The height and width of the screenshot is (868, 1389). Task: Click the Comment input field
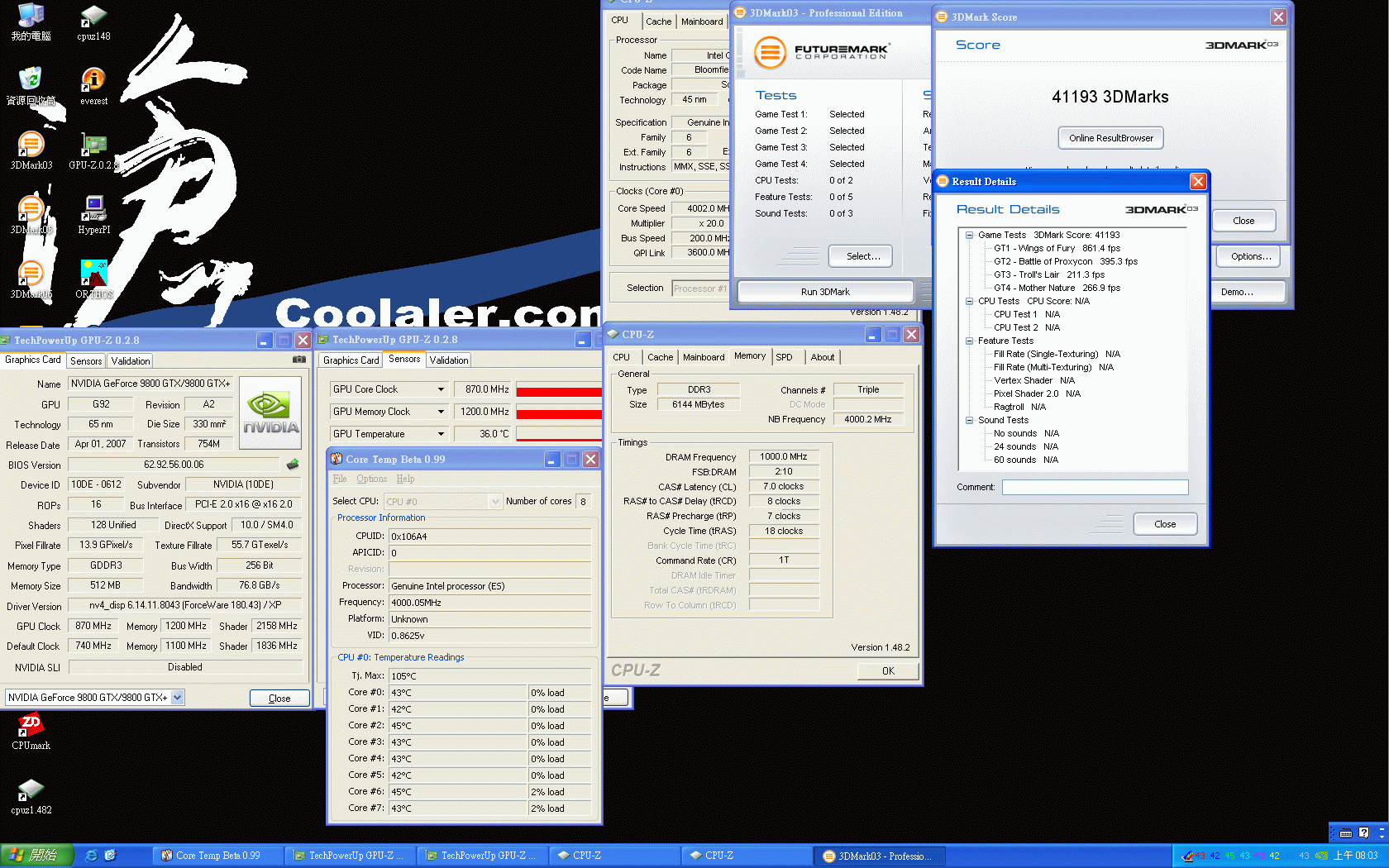tap(1095, 488)
